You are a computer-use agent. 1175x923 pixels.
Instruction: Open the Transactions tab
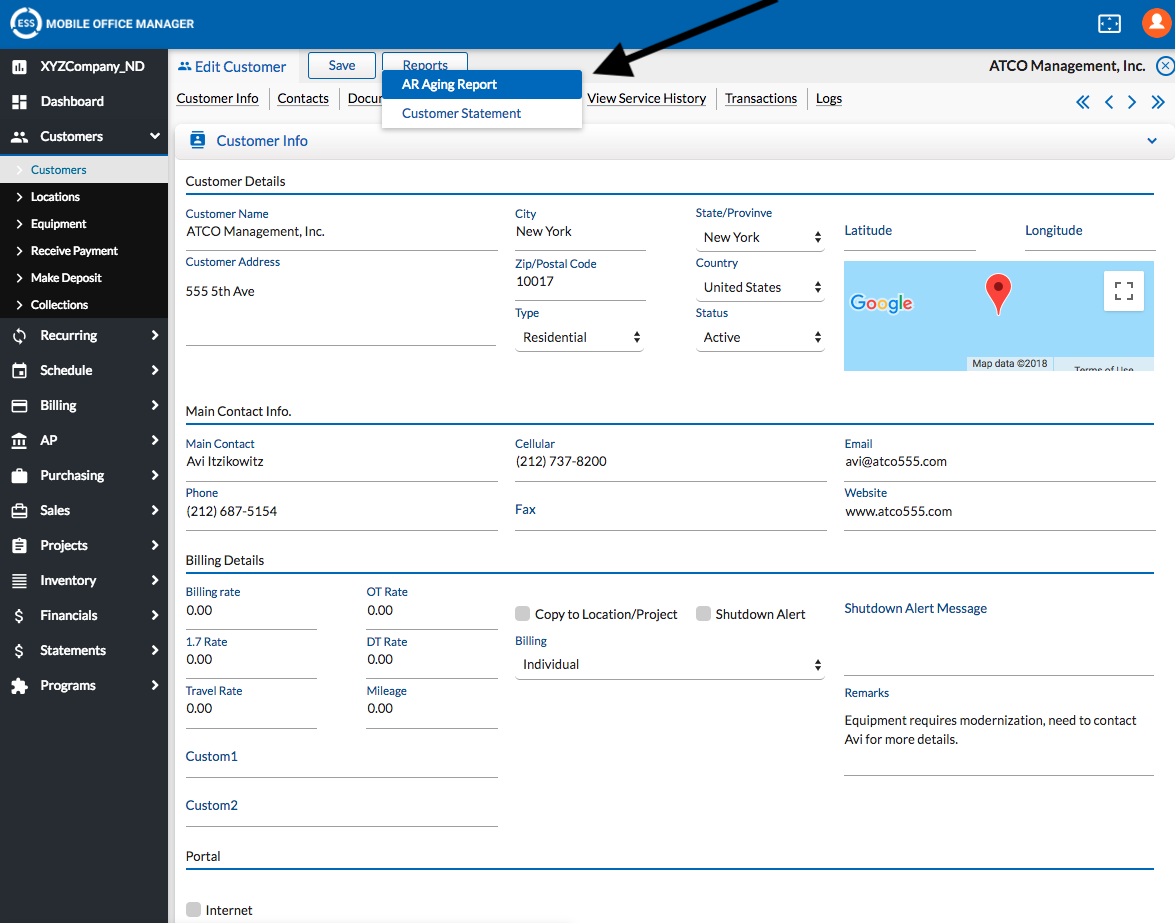760,98
